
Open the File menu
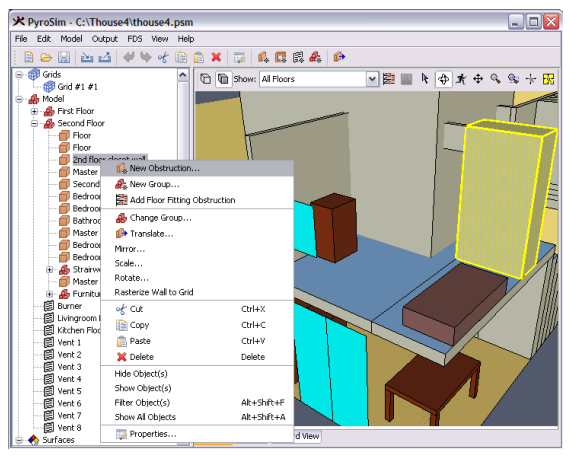[21, 39]
